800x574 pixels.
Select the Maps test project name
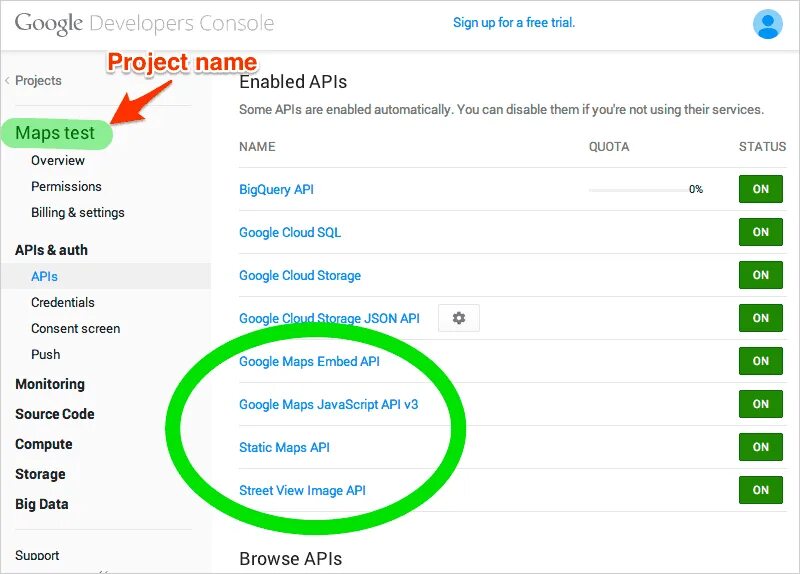(x=55, y=133)
